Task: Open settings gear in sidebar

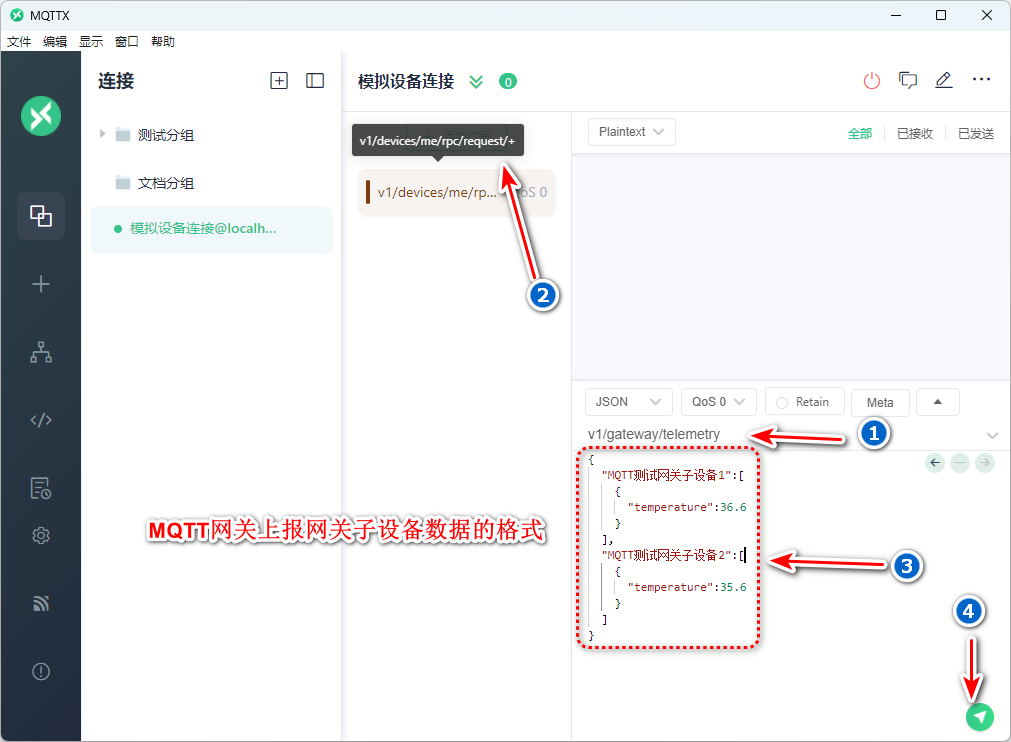Action: point(41,536)
